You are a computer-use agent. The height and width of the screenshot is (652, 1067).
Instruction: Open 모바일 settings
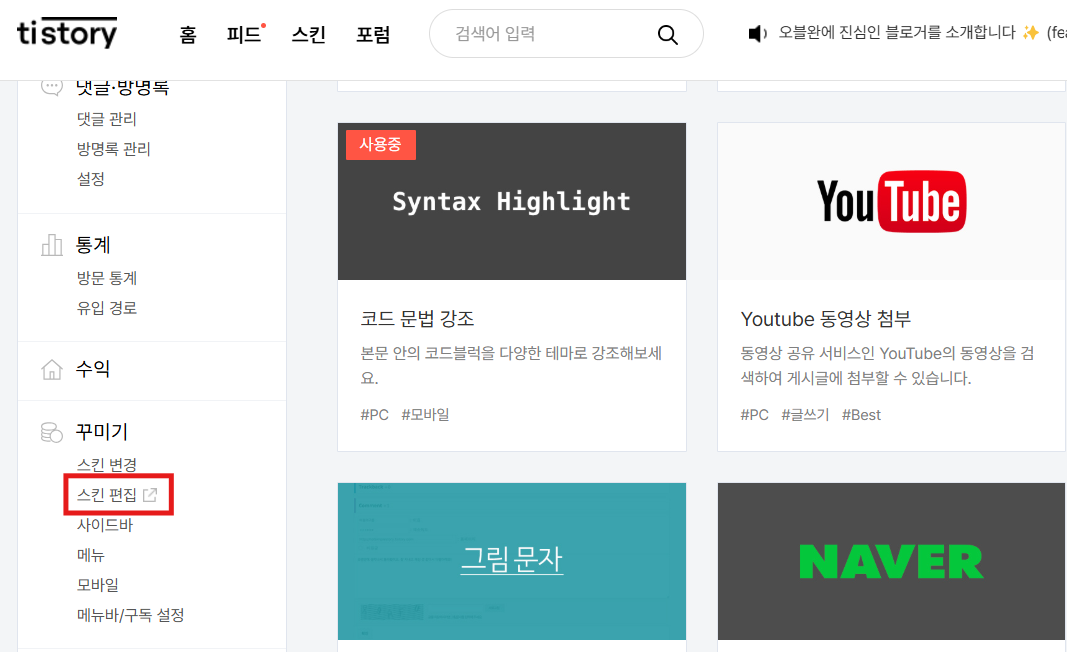(98, 585)
